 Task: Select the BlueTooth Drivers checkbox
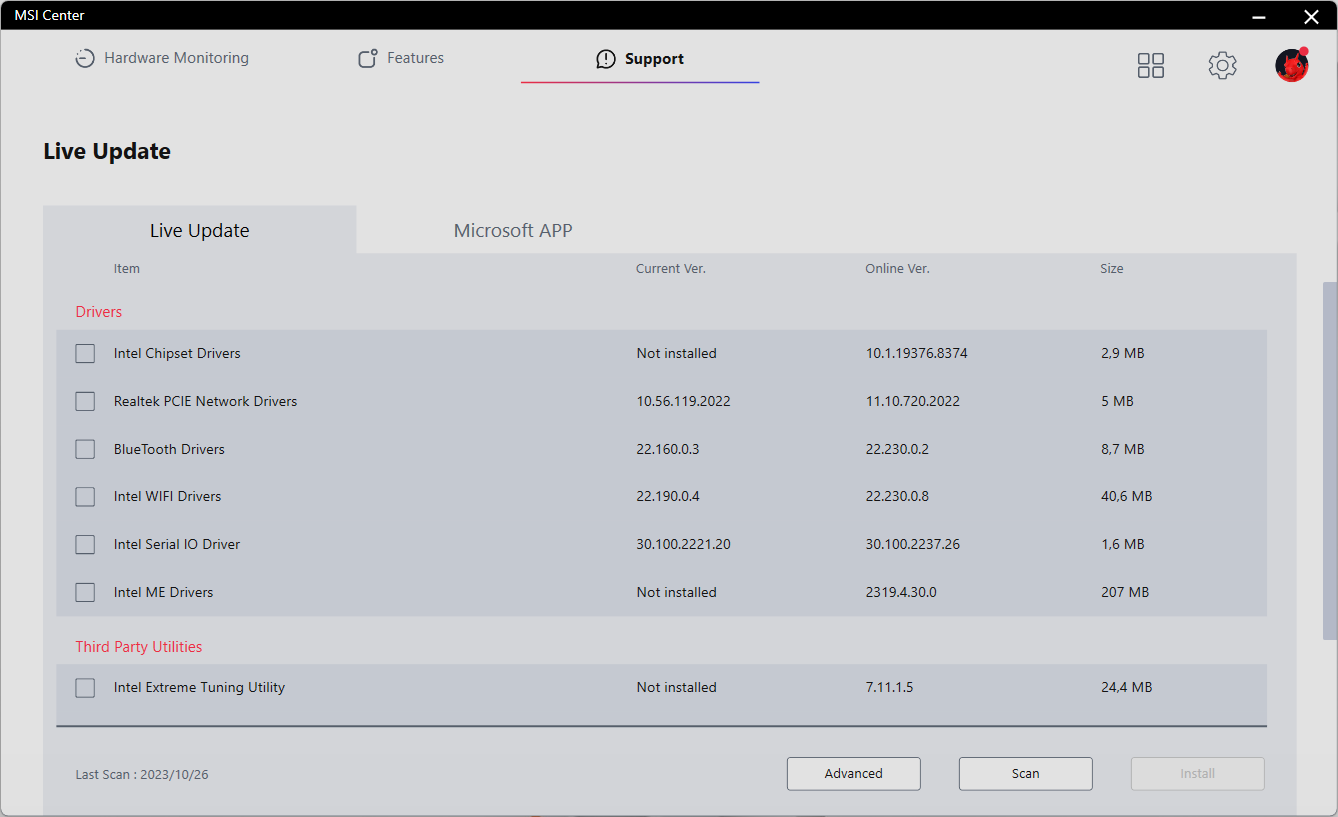pyautogui.click(x=85, y=449)
